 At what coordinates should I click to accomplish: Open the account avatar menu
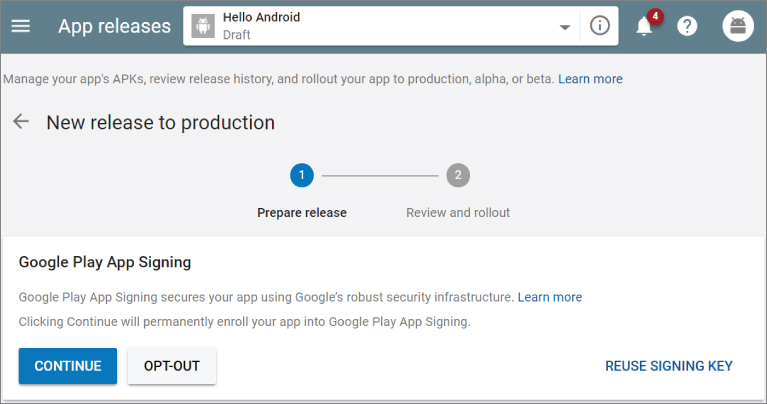738,26
